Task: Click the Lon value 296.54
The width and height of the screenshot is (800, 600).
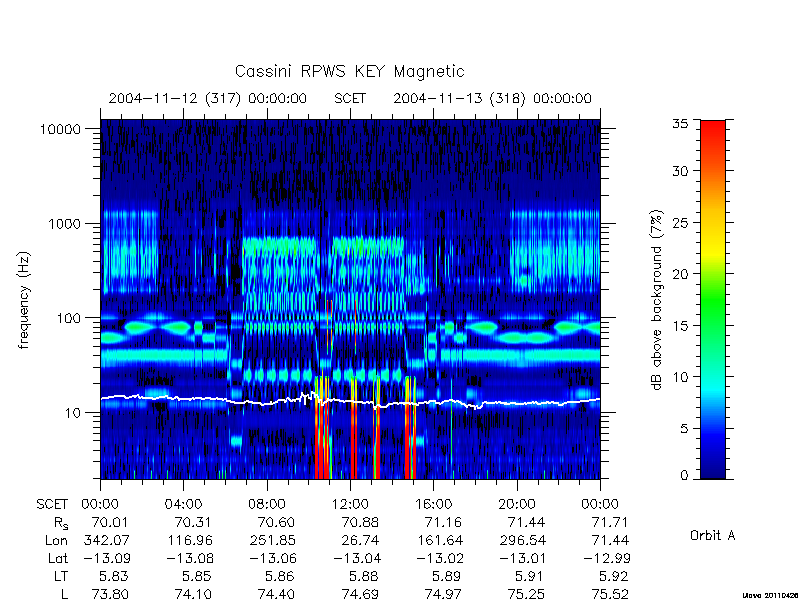Action: tap(523, 540)
